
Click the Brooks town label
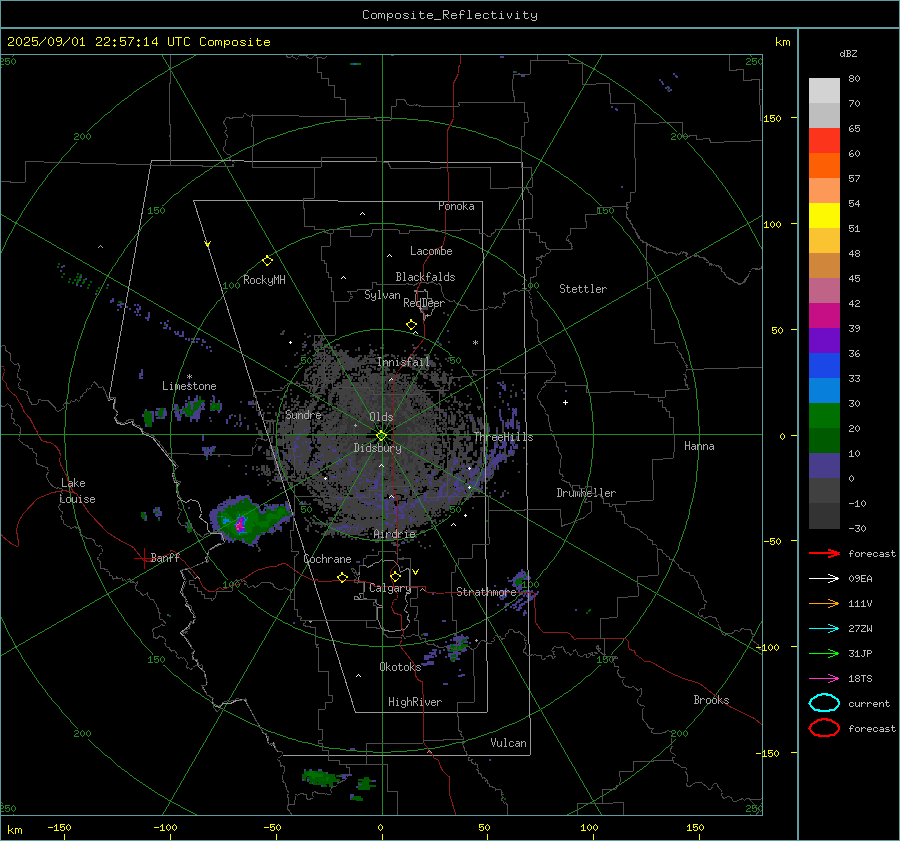pos(711,700)
